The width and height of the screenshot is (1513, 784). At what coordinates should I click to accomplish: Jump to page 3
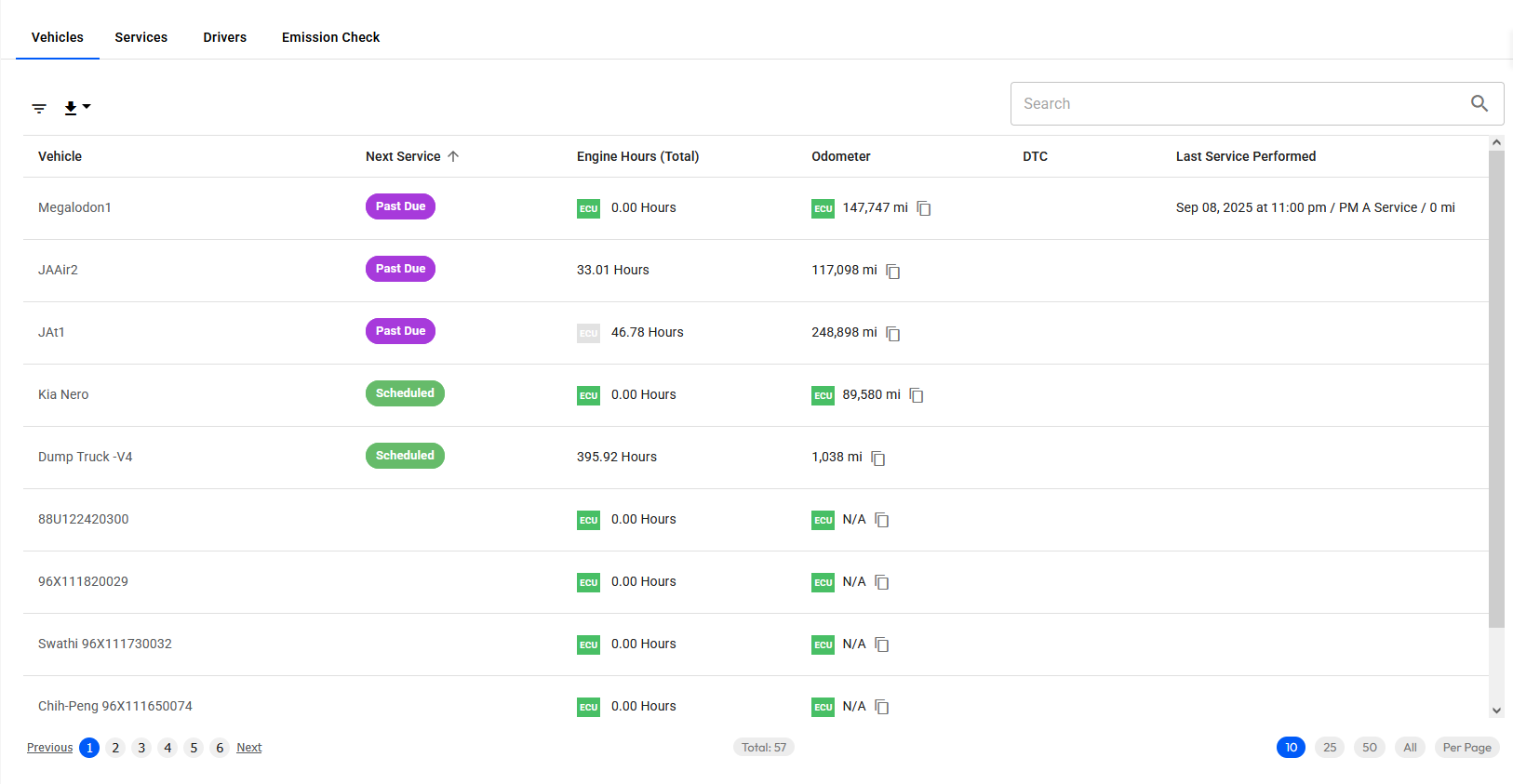(x=141, y=748)
